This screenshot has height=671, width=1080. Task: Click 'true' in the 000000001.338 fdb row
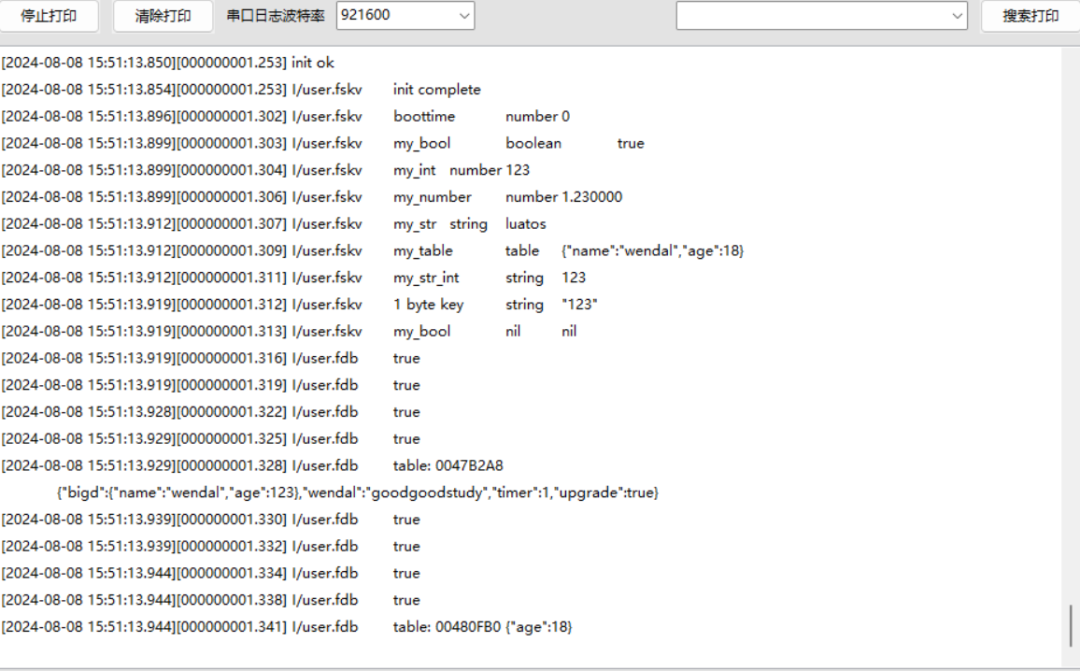click(x=406, y=600)
